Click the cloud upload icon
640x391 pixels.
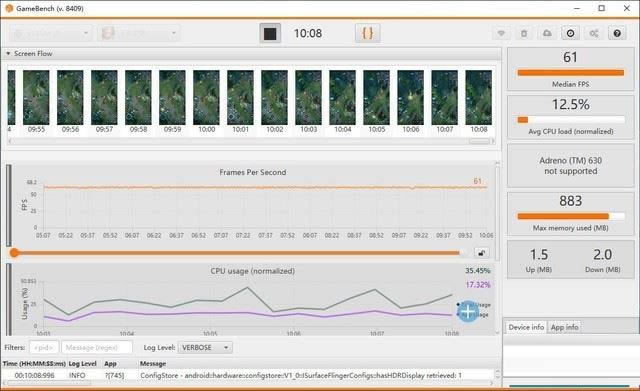point(547,33)
